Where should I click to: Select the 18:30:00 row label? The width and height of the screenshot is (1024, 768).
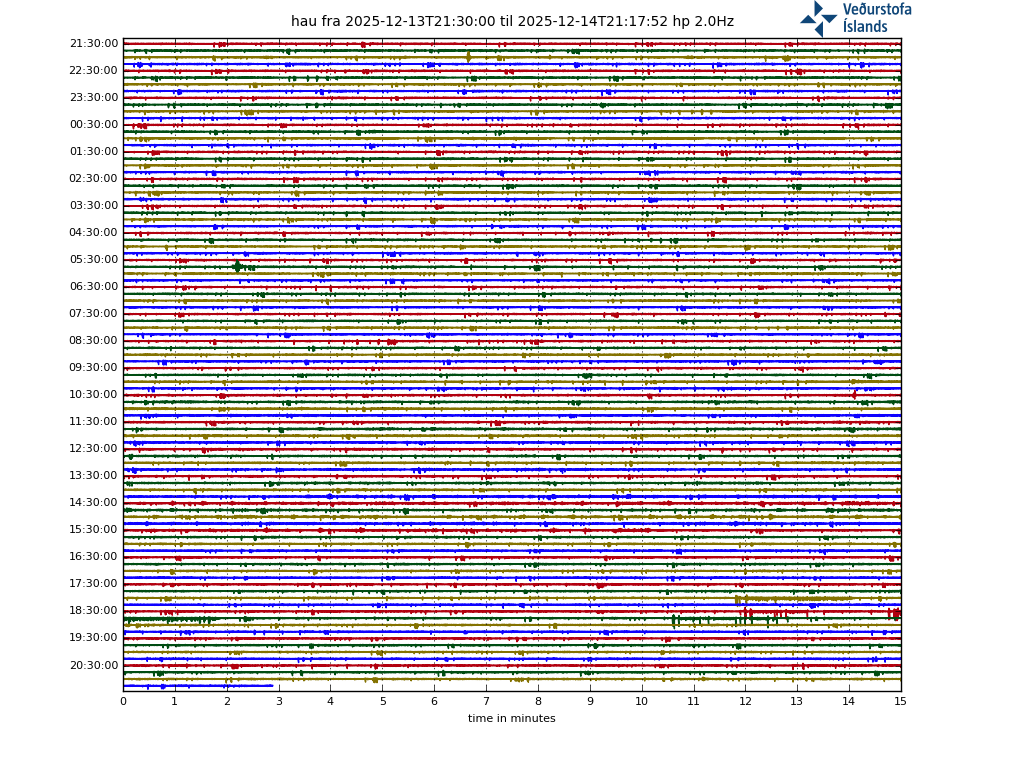(x=94, y=611)
